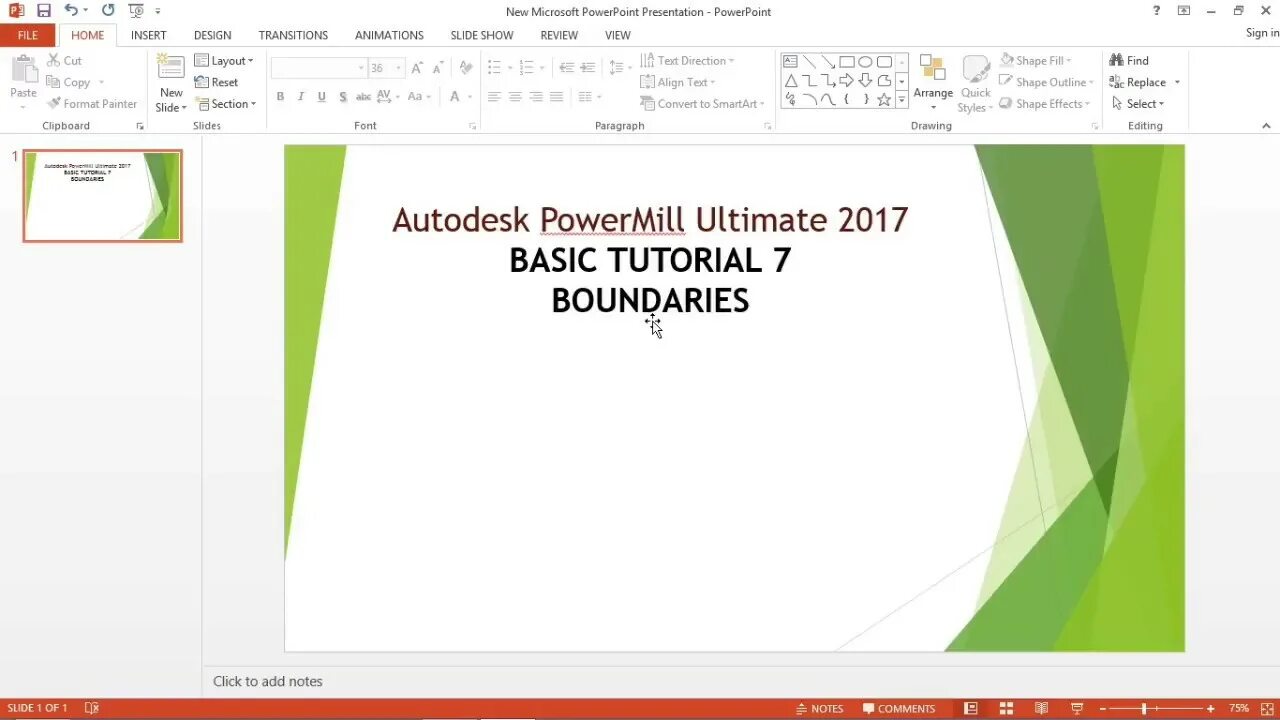Click Increase Font Size button
The height and width of the screenshot is (720, 1280).
(418, 68)
